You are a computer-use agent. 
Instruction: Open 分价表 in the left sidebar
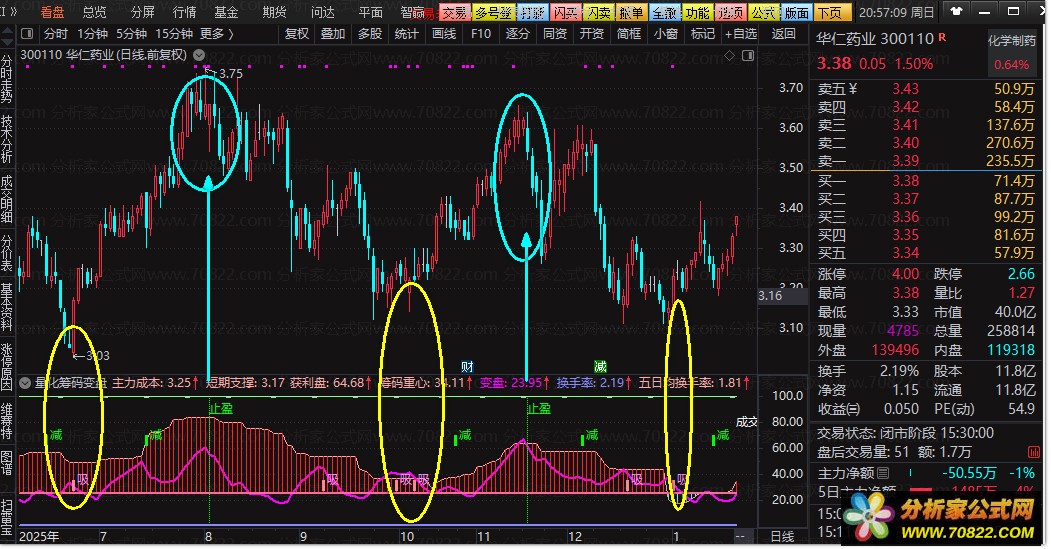7,253
